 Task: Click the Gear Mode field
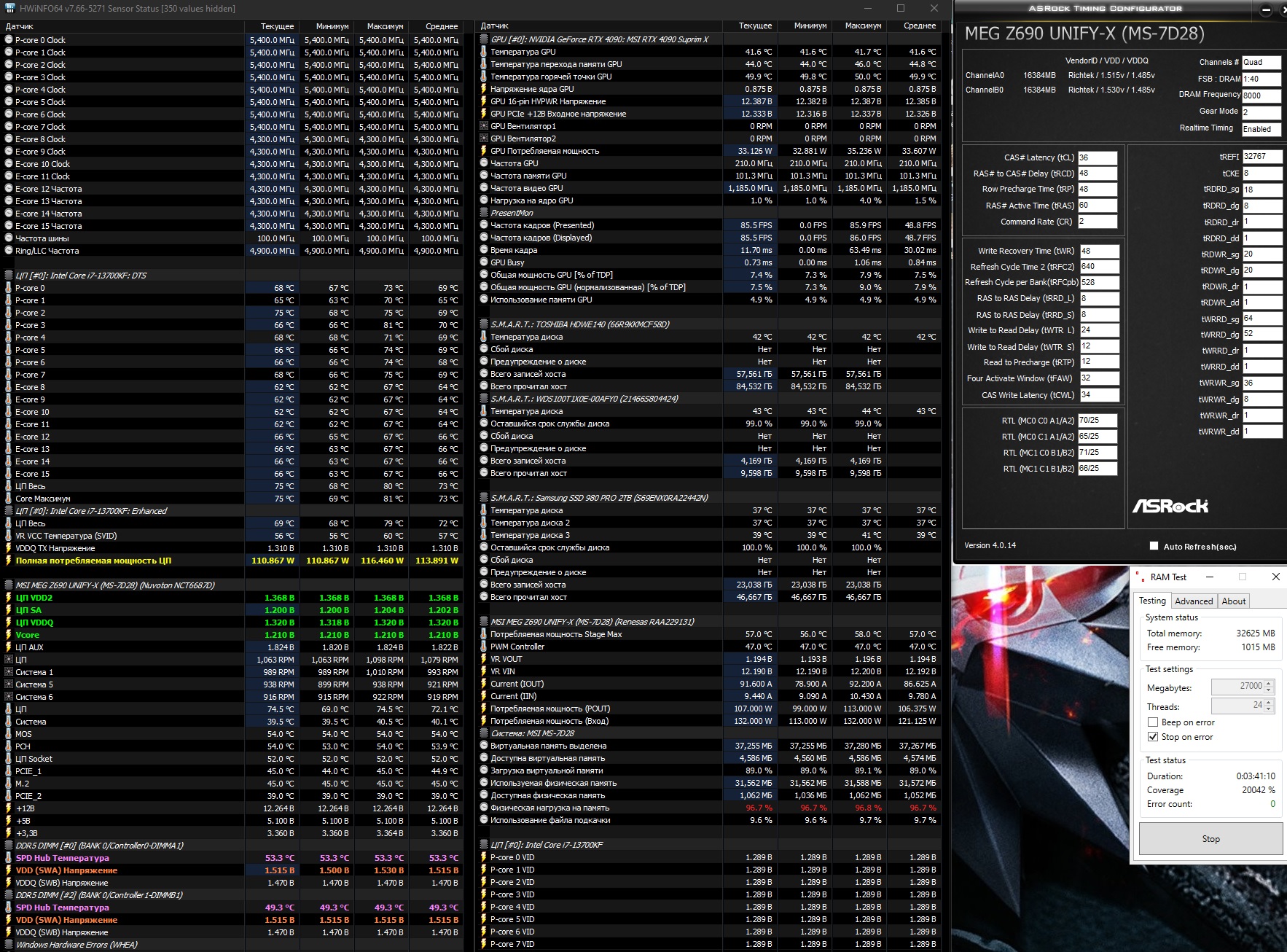pyautogui.click(x=1261, y=112)
